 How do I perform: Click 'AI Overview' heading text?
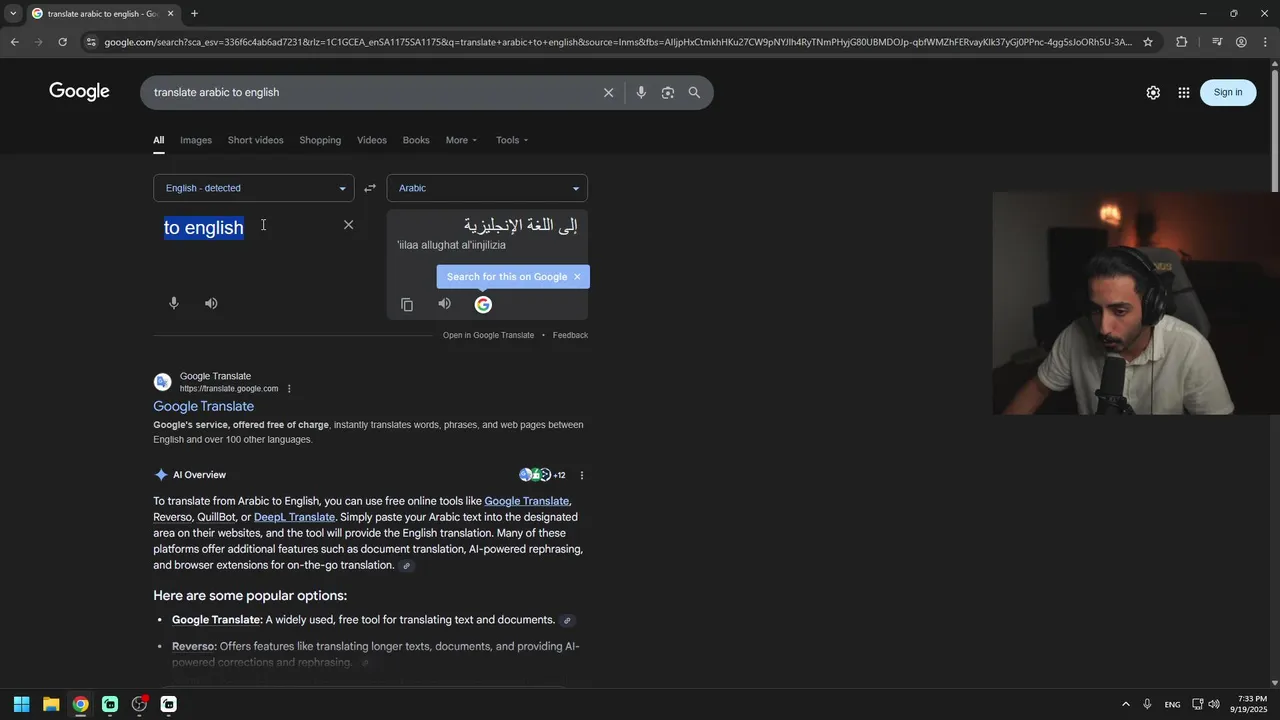pos(199,475)
